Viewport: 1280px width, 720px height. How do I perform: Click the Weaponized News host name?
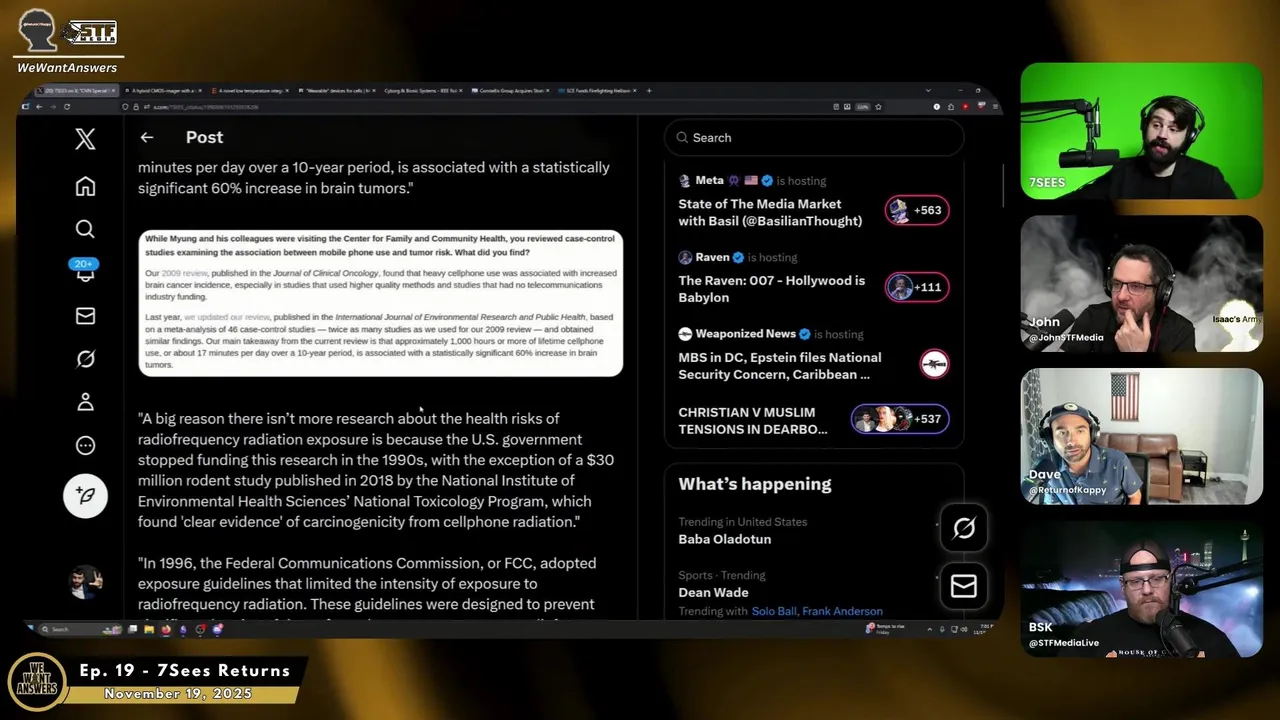745,334
